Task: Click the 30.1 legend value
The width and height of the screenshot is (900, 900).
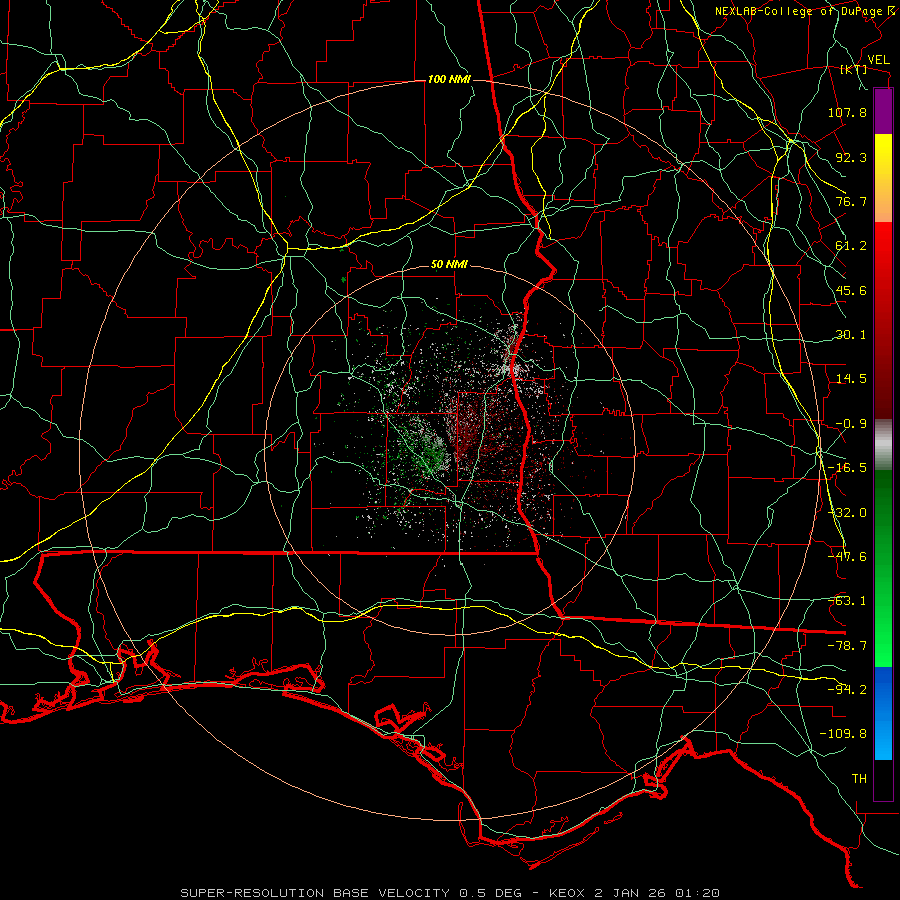Action: [851, 335]
